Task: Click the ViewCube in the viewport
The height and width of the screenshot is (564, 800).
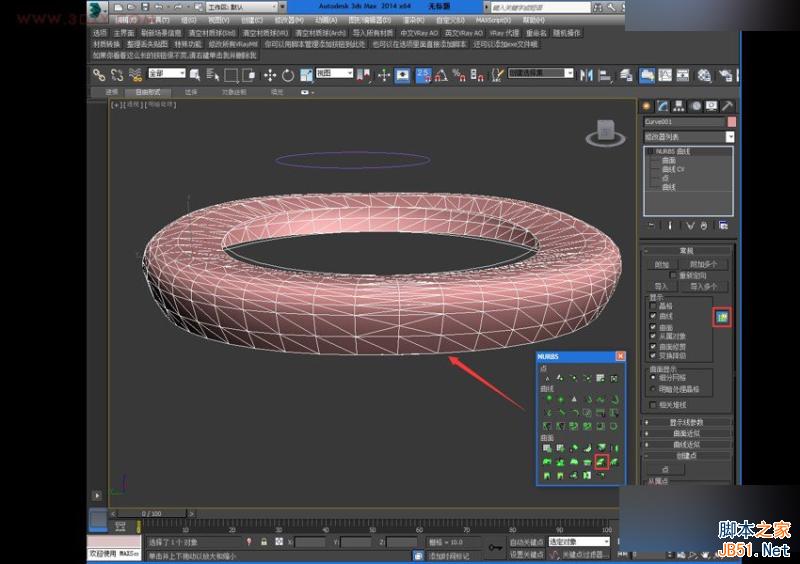Action: 604,130
